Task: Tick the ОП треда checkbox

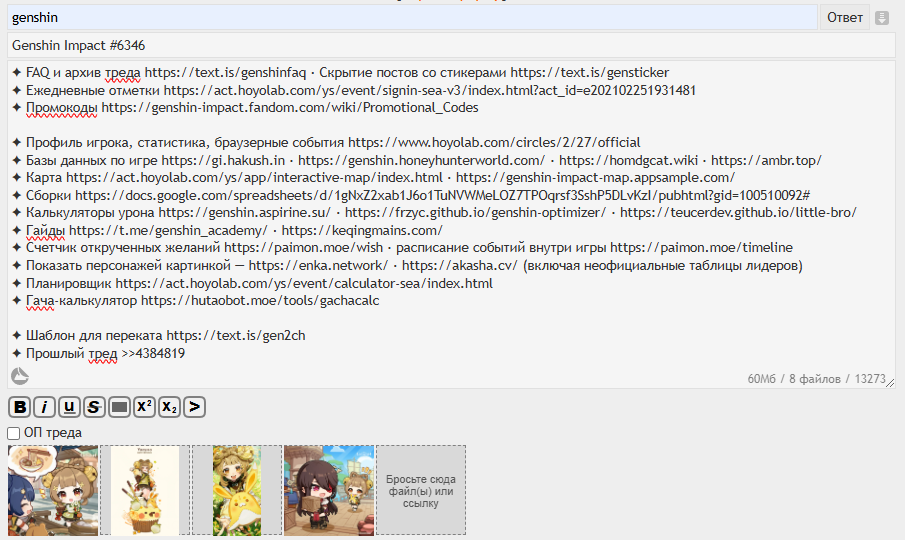Action: tap(14, 433)
